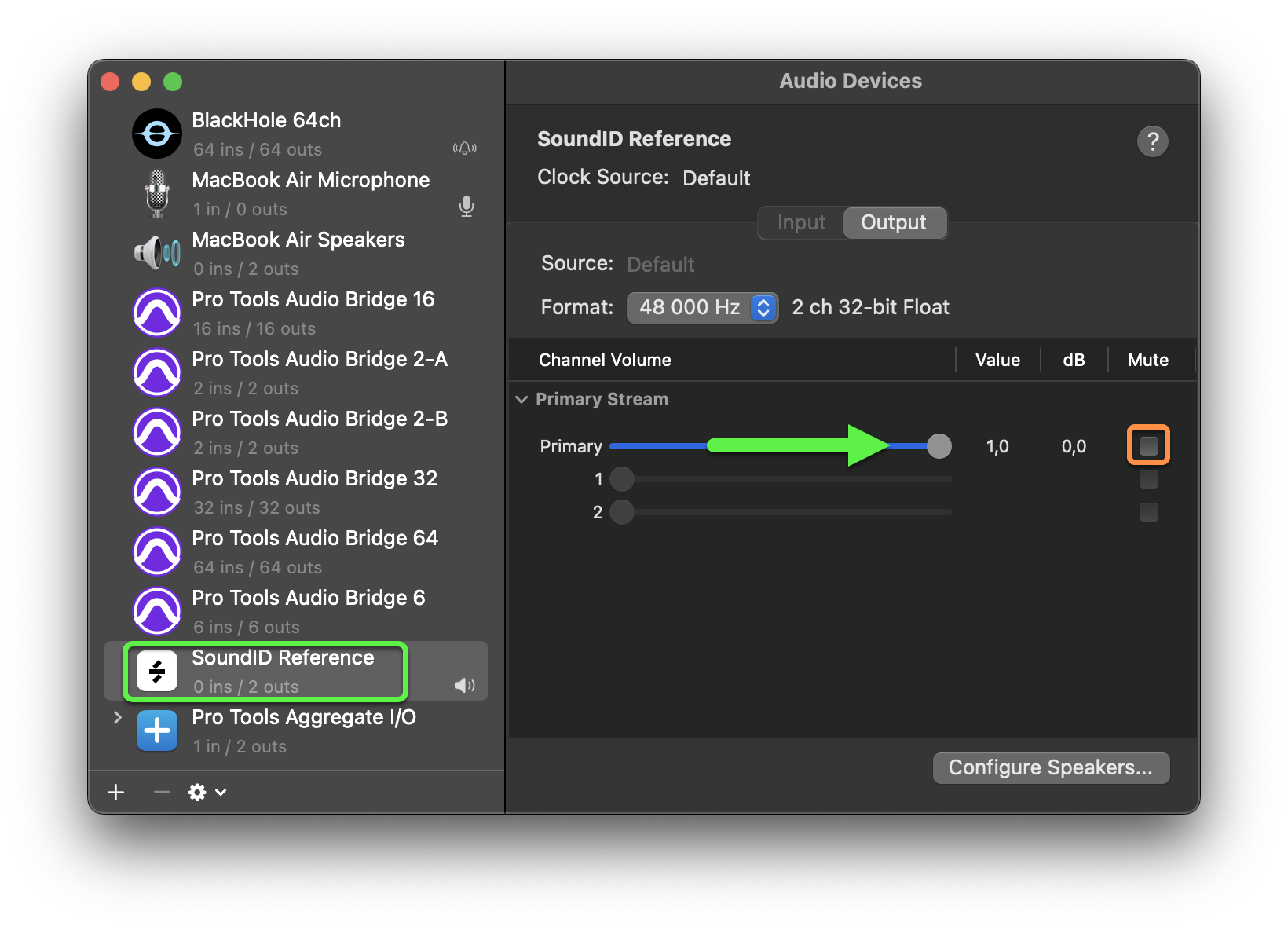Toggle the mute checkbox for channel 1
The width and height of the screenshot is (1288, 930).
[1149, 479]
